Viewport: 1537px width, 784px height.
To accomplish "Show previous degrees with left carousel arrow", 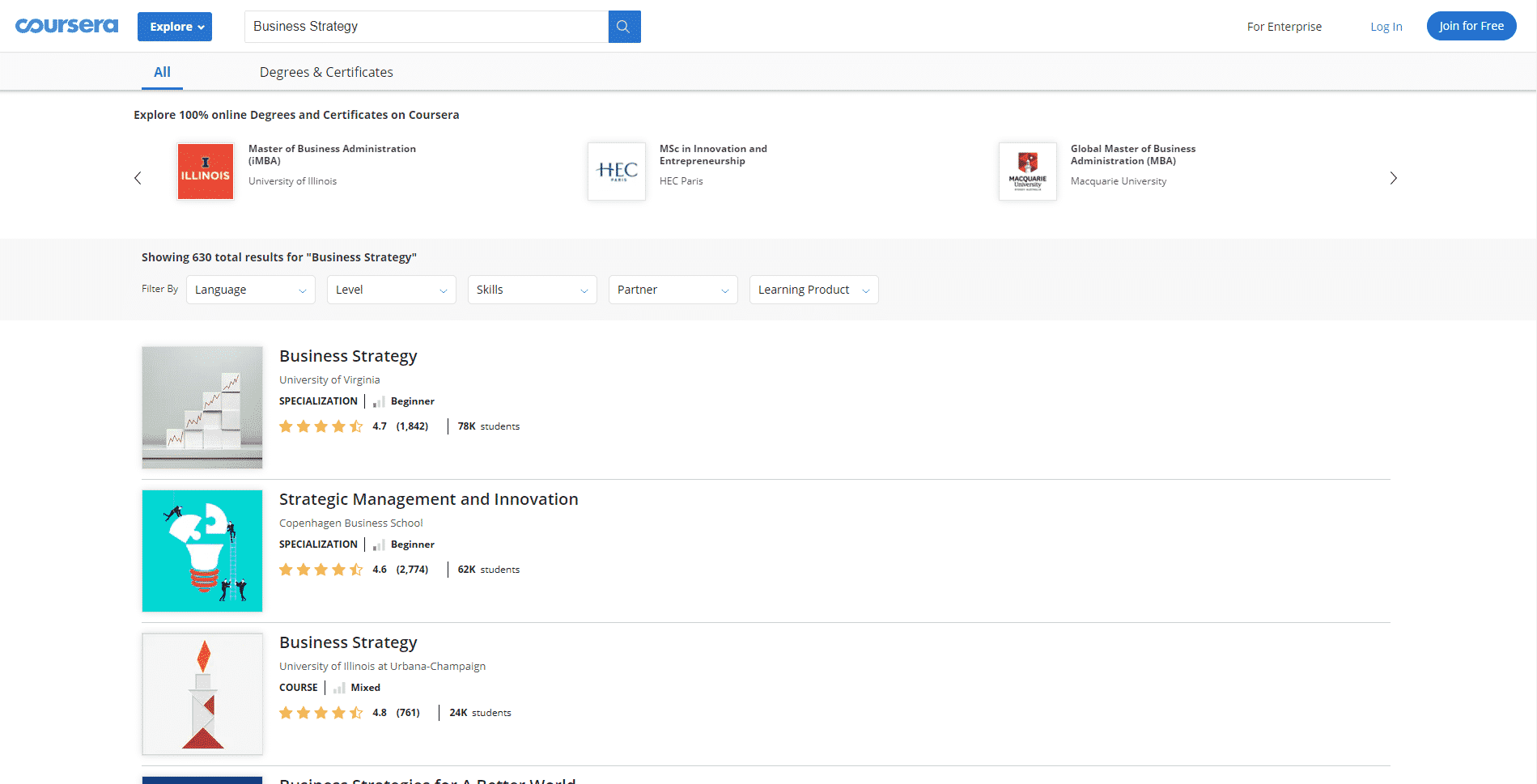I will [x=138, y=178].
